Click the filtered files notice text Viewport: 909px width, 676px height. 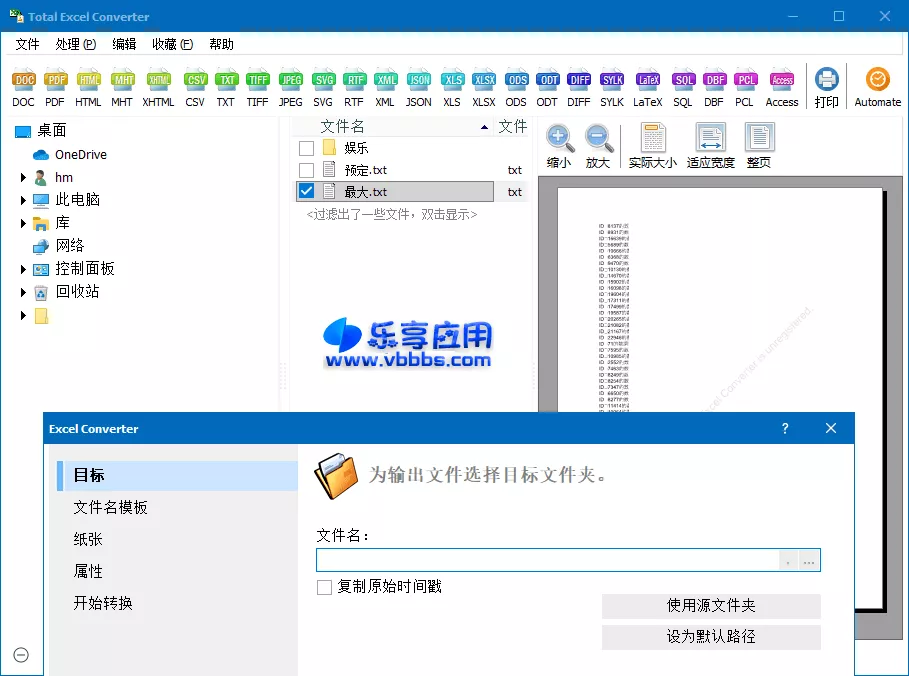pos(392,215)
